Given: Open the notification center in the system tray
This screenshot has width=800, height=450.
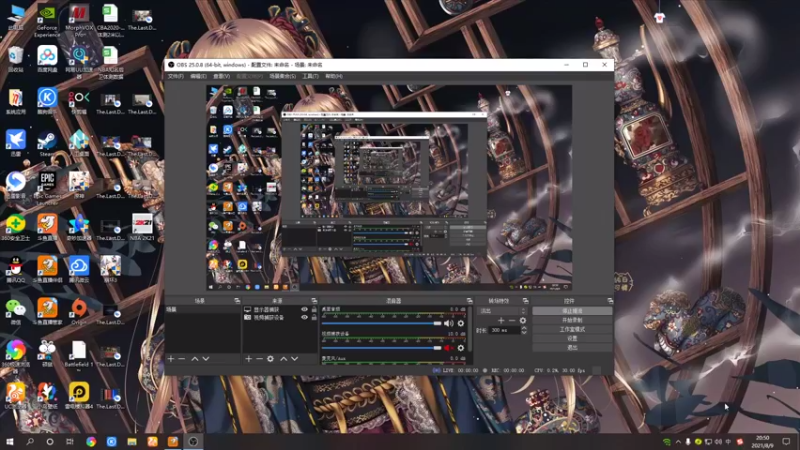Looking at the screenshot, I should click(x=786, y=441).
